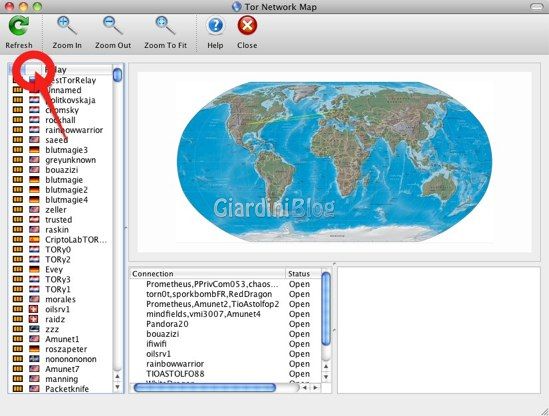
Task: Click the bandwidth status icon beside trusted
Action: click(18, 220)
